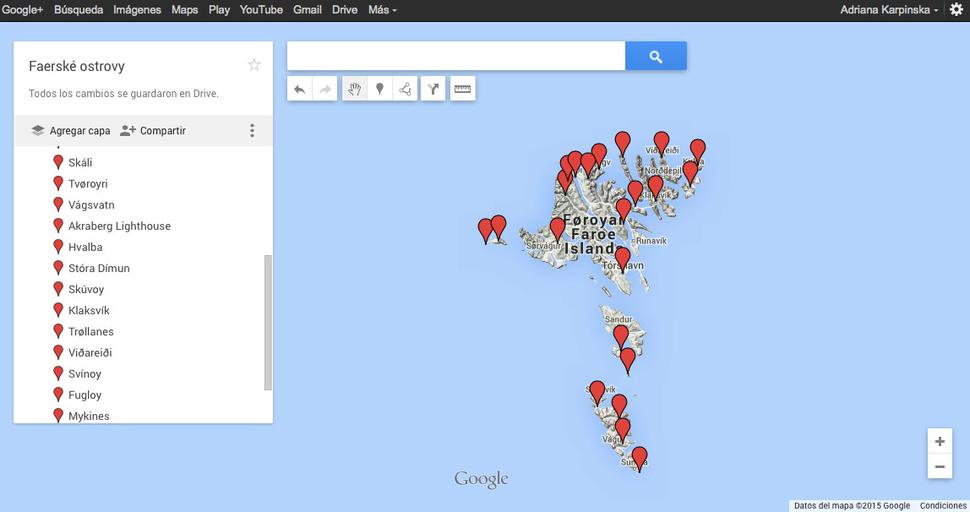The height and width of the screenshot is (512, 970).
Task: Open Imágenes in top bar
Action: click(x=137, y=10)
